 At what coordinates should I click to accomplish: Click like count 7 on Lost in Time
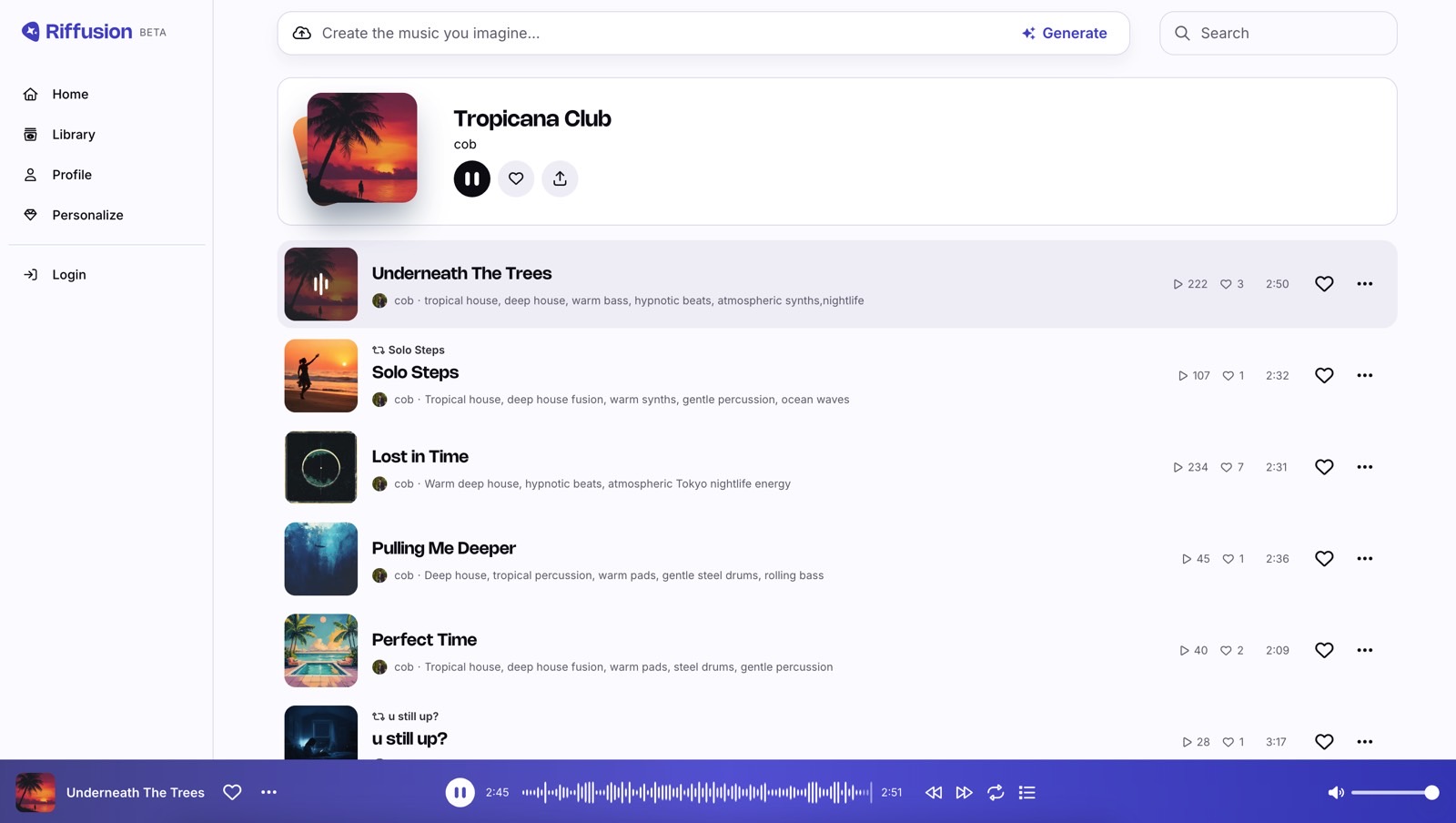[1232, 467]
